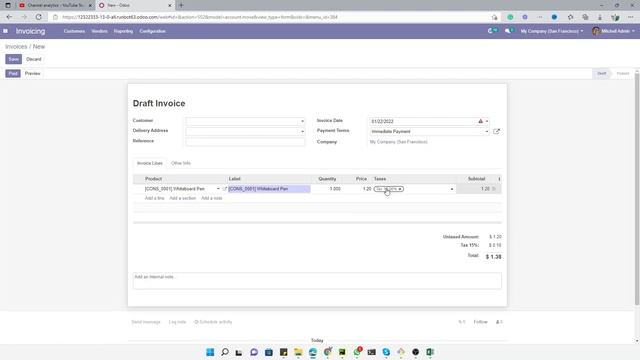Click the Reference input field

[245, 142]
